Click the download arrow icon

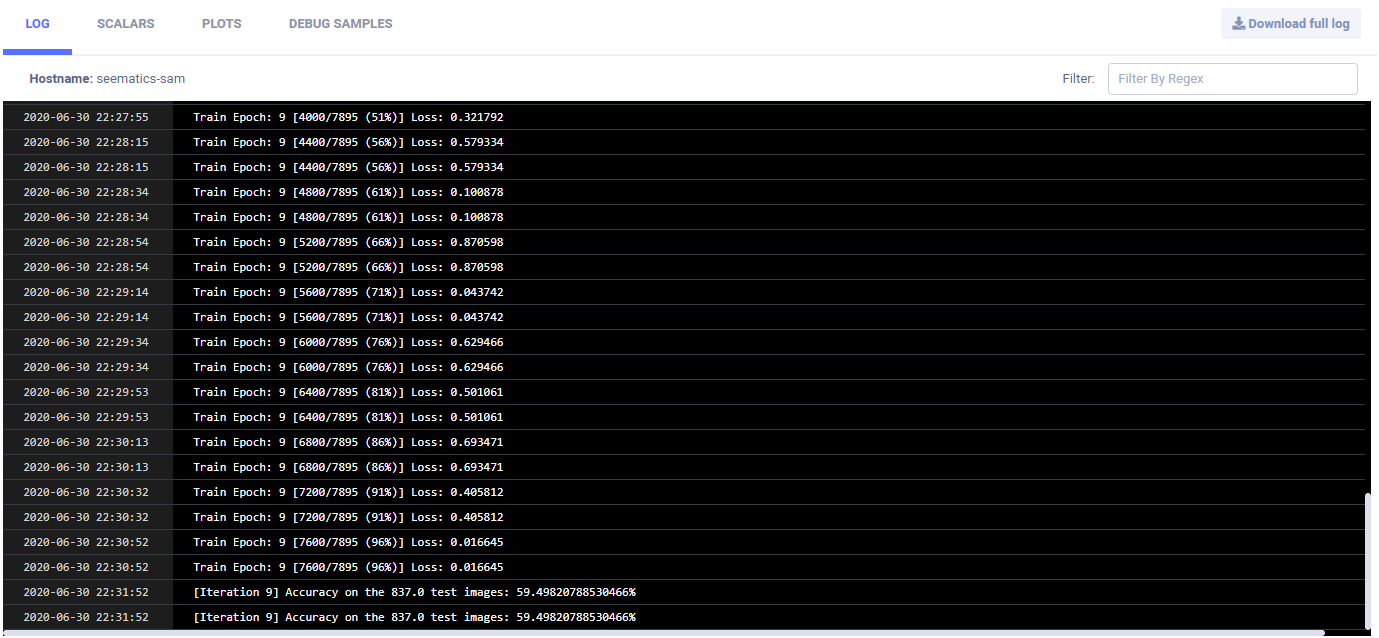[x=1238, y=24]
